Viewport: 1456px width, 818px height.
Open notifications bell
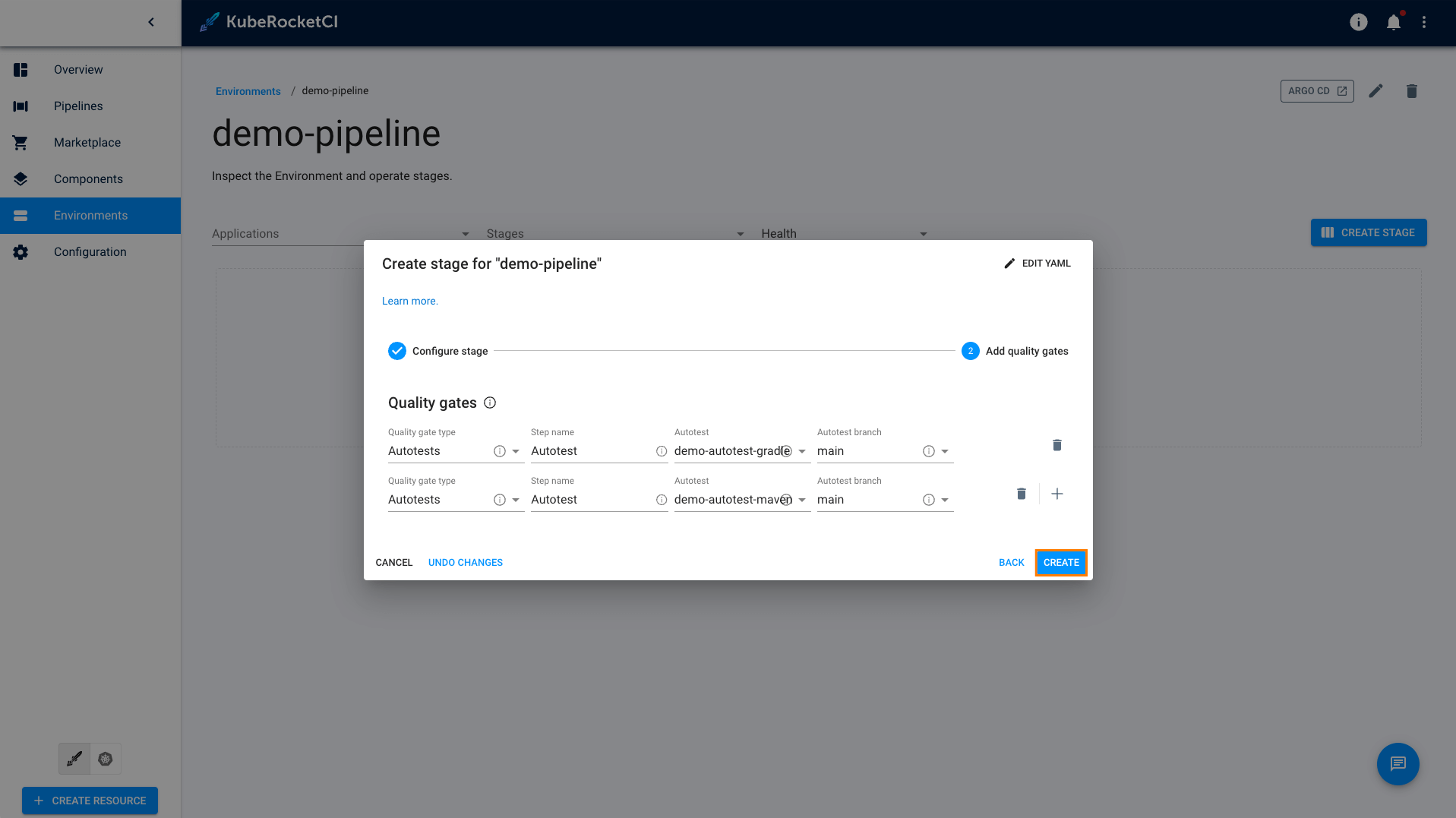[1393, 23]
